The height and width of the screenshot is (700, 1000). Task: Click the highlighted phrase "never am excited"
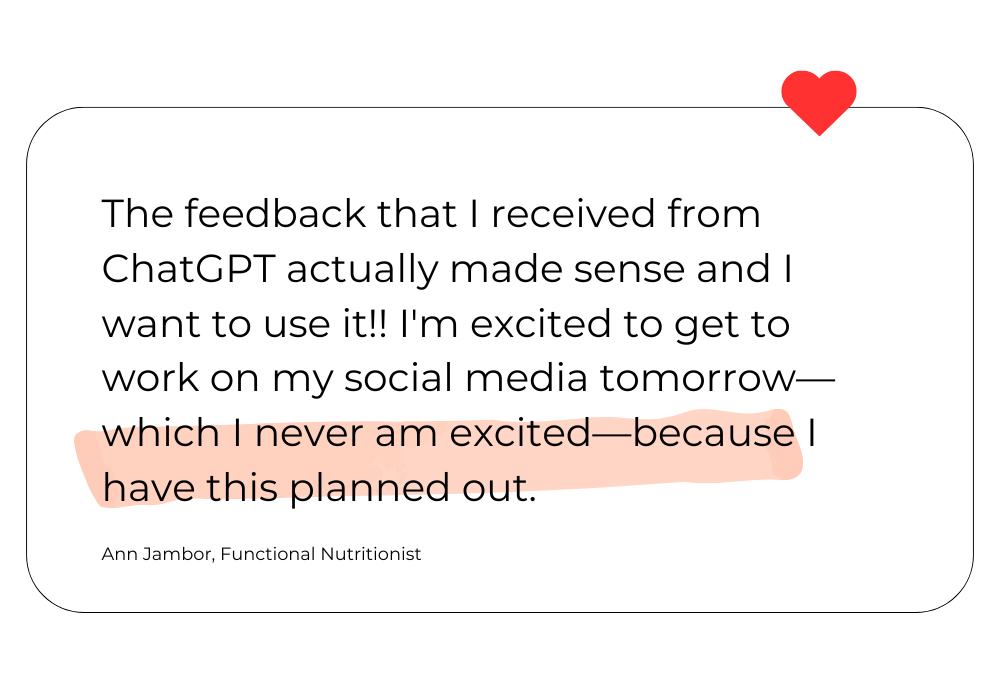click(423, 434)
